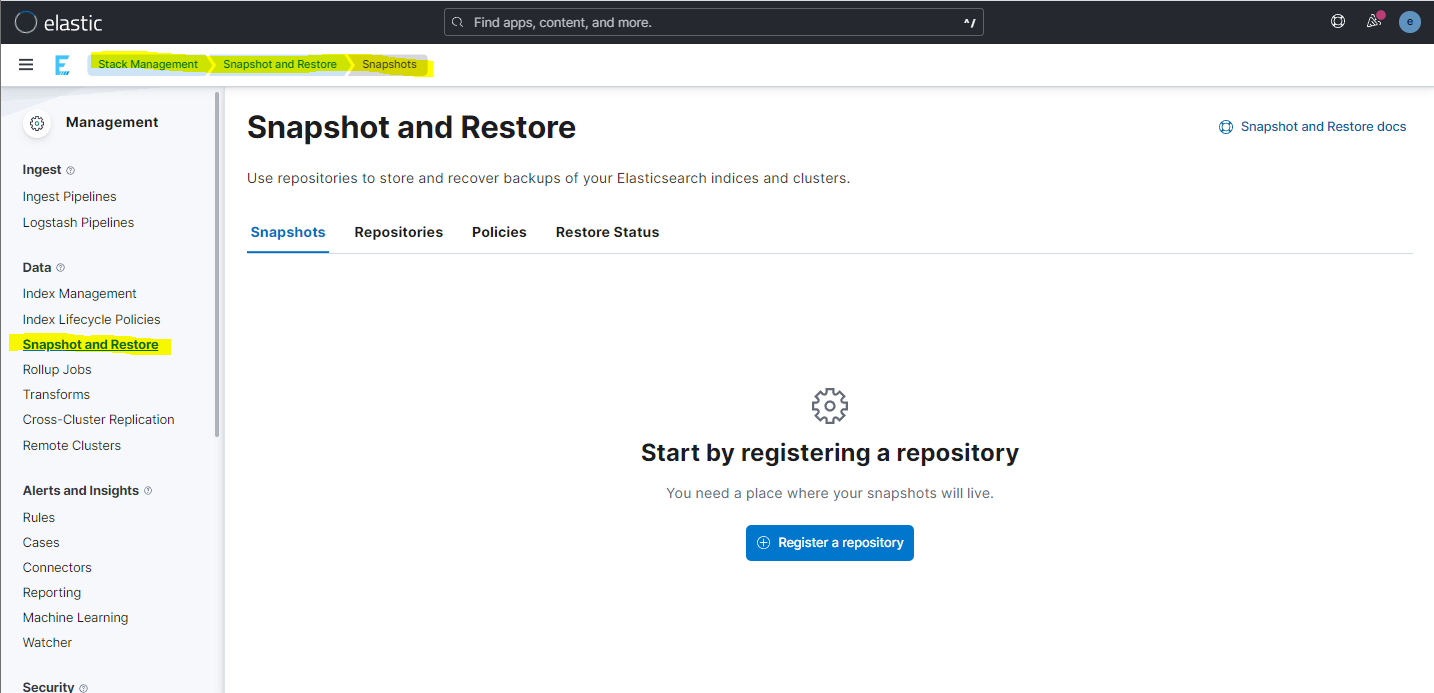
Task: Click the info icon next to Security
Action: point(83,688)
